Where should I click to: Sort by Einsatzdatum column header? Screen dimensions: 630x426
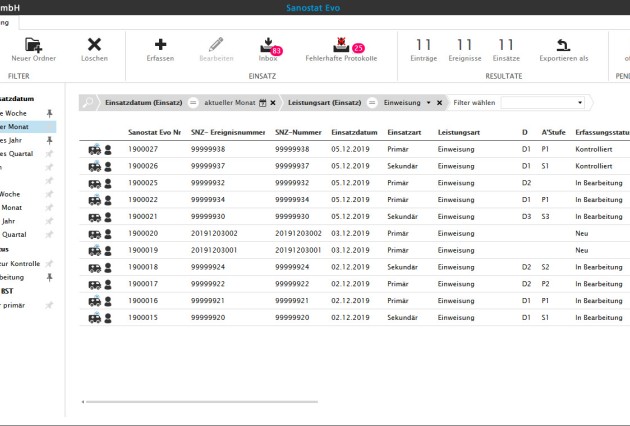[x=354, y=132]
